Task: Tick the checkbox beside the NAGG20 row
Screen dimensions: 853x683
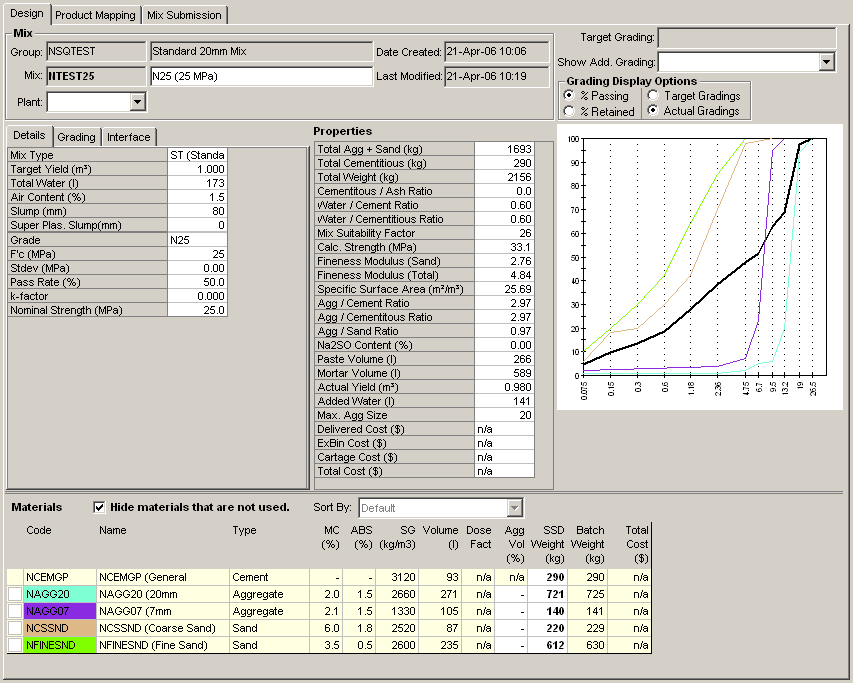Action: (x=15, y=595)
